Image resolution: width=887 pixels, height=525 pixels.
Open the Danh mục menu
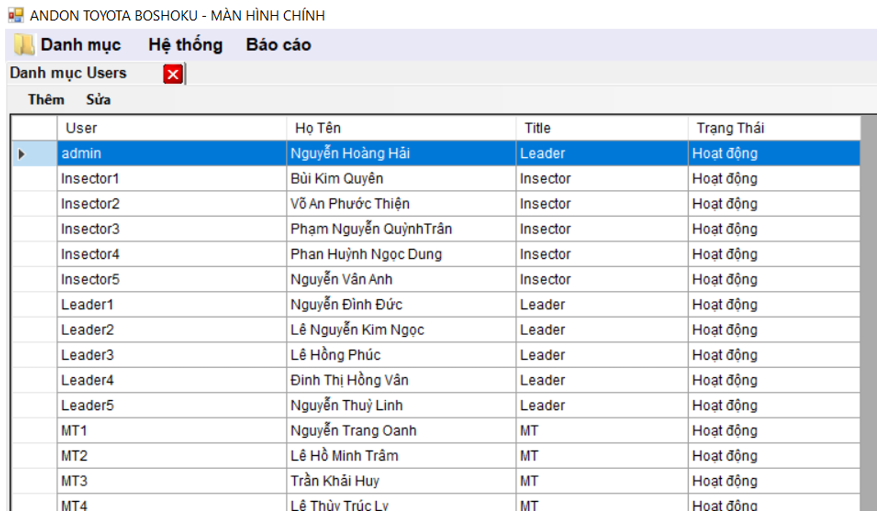tap(80, 45)
